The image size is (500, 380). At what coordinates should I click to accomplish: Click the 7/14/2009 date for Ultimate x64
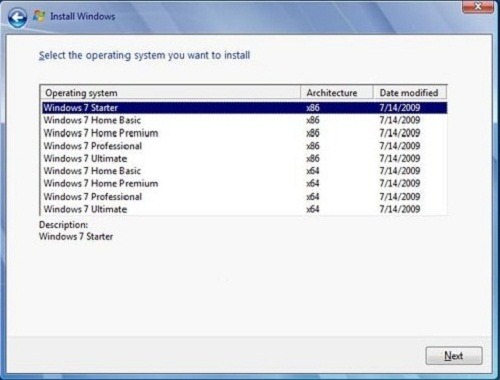[400, 209]
